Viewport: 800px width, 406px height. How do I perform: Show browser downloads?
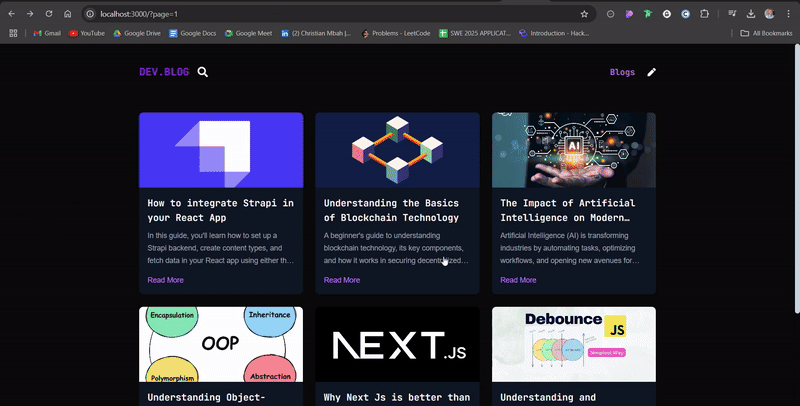(x=751, y=14)
